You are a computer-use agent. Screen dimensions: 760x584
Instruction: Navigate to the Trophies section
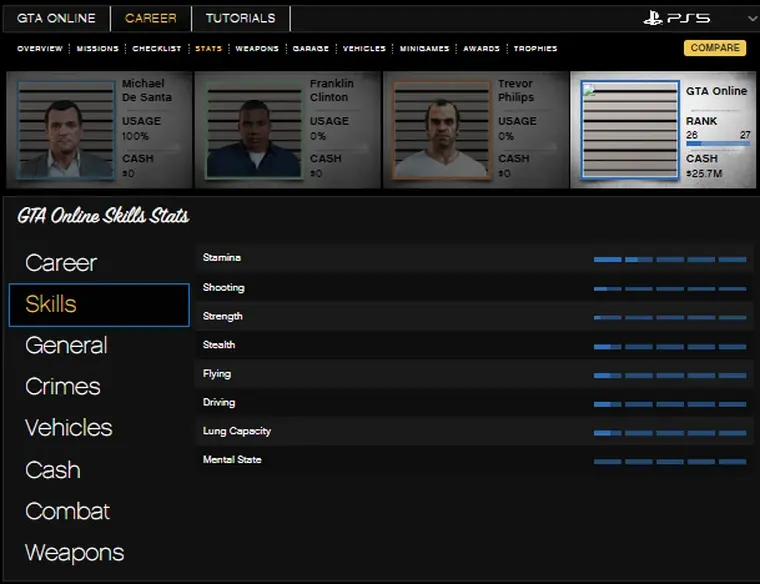pos(535,48)
